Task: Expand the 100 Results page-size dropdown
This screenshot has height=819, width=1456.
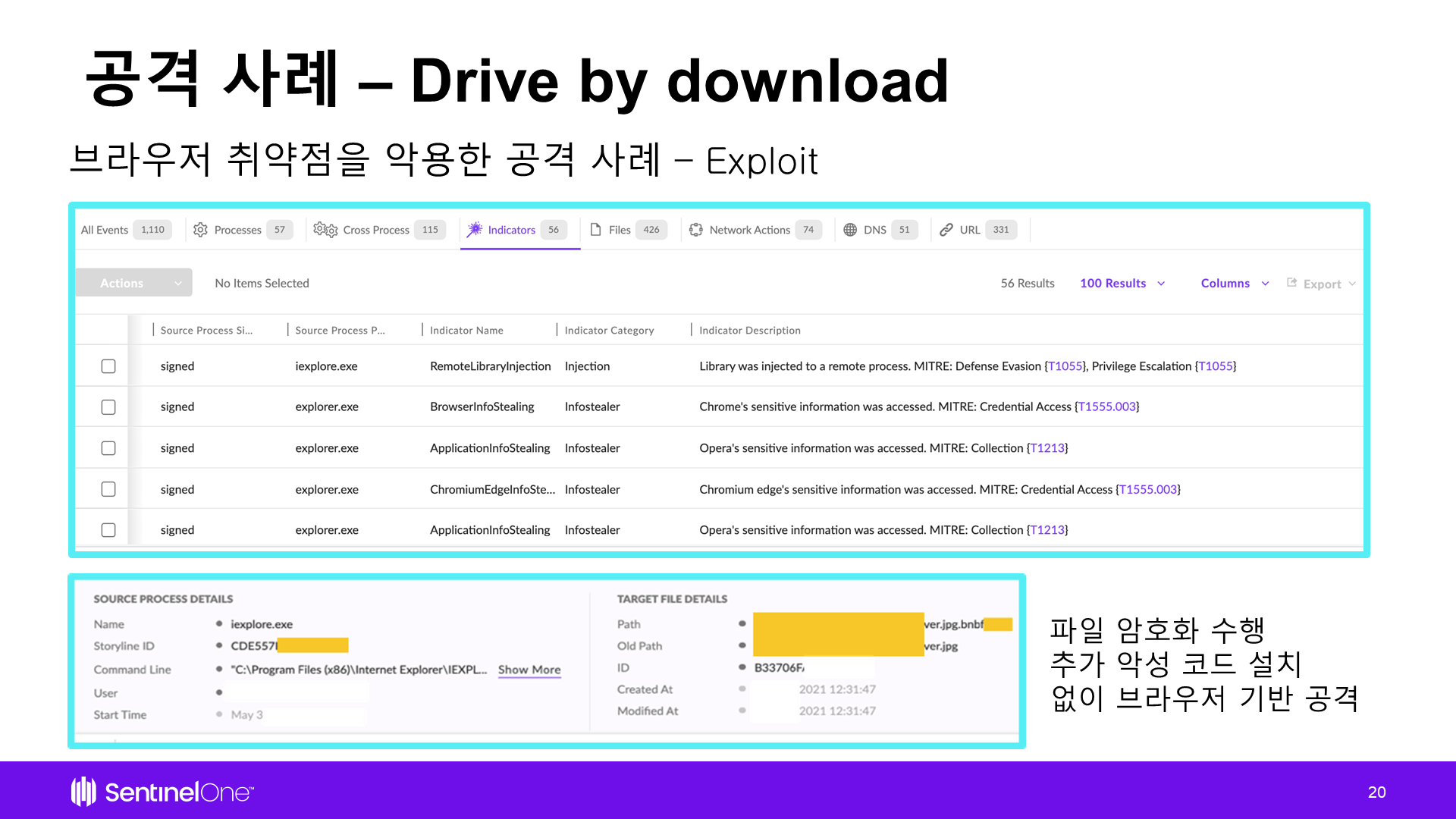Action: coord(1122,283)
